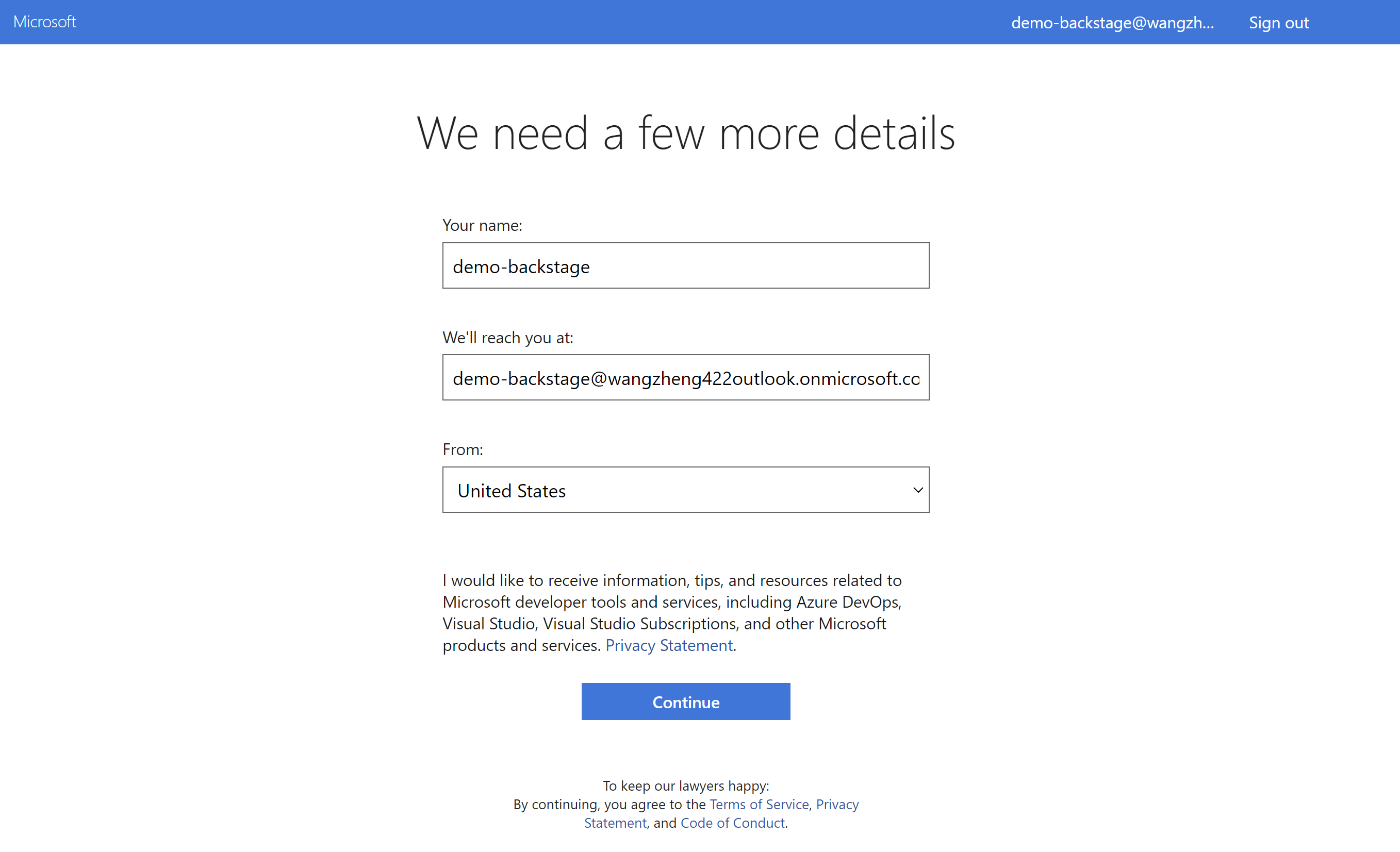Click the 'From:' field label
This screenshot has width=1400, height=852.
click(463, 449)
